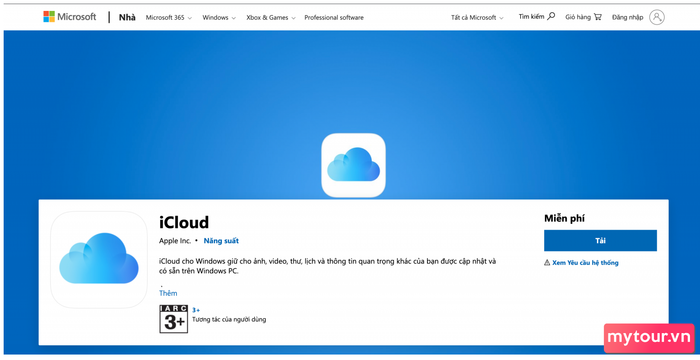Click the Đăng nhập sign-in link
This screenshot has width=700, height=360.
coord(628,17)
